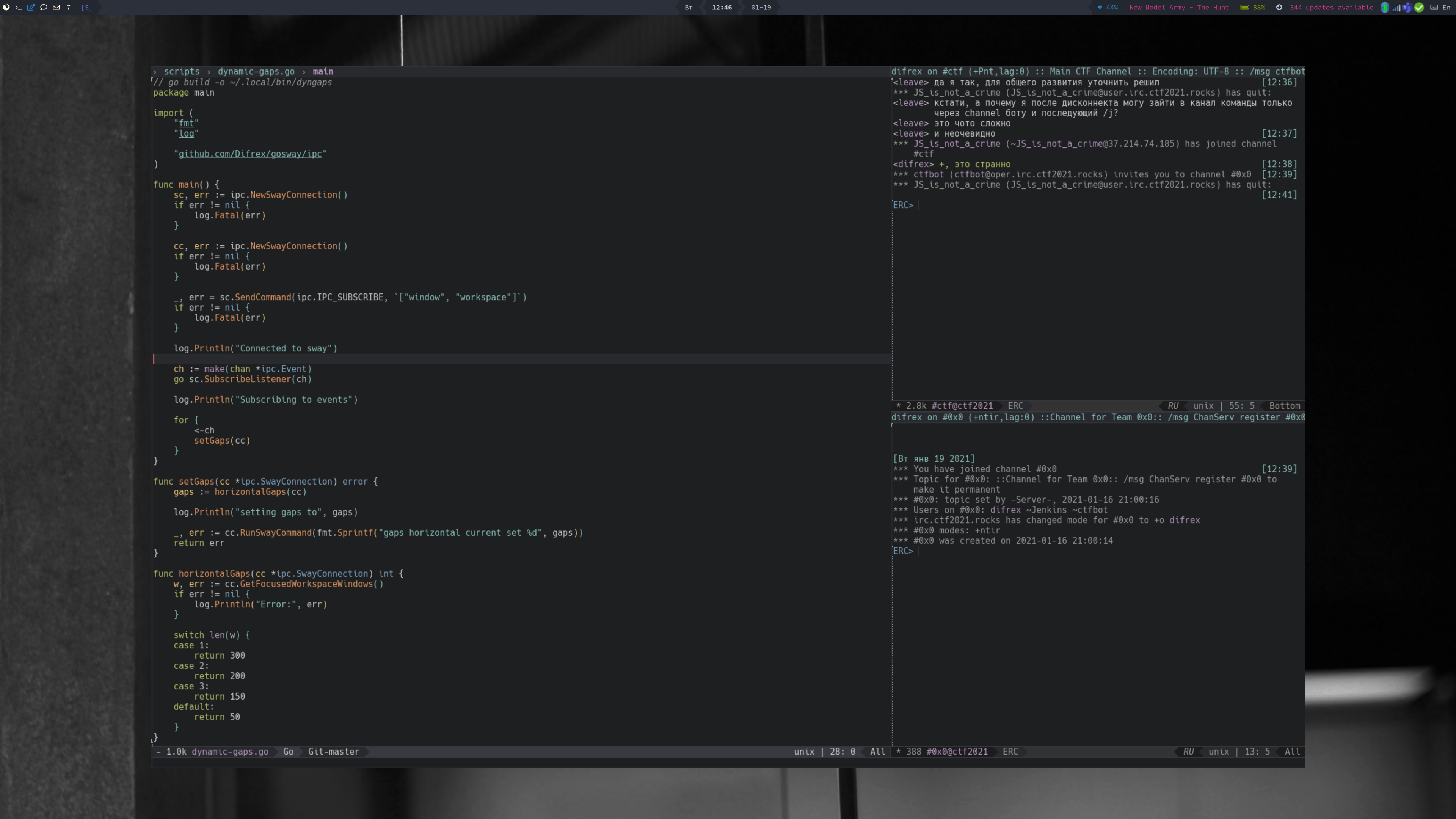Toggle the En keyboard language indicator
Screen dimensions: 1456x819
pos(1446,7)
